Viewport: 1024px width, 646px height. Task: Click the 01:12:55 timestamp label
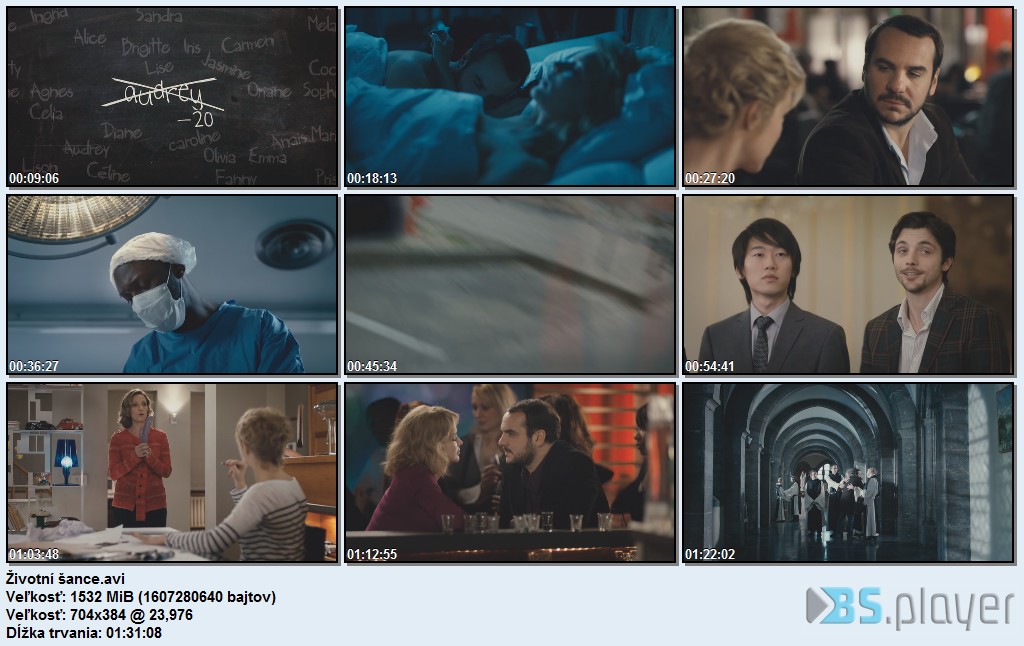point(372,555)
